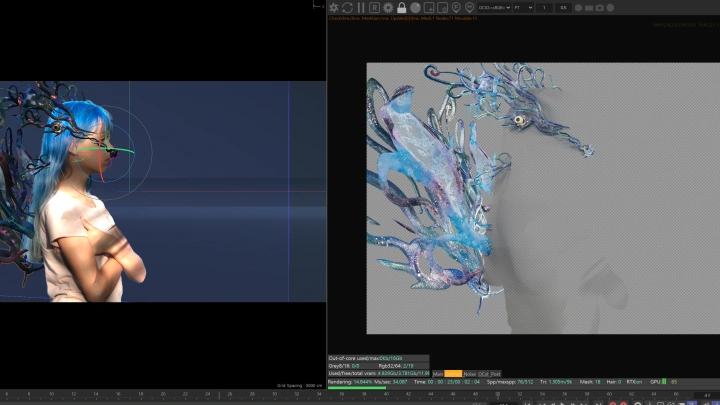The height and width of the screenshot is (405, 720).
Task: Open the OCIO color space dropdown
Action: (494, 7)
